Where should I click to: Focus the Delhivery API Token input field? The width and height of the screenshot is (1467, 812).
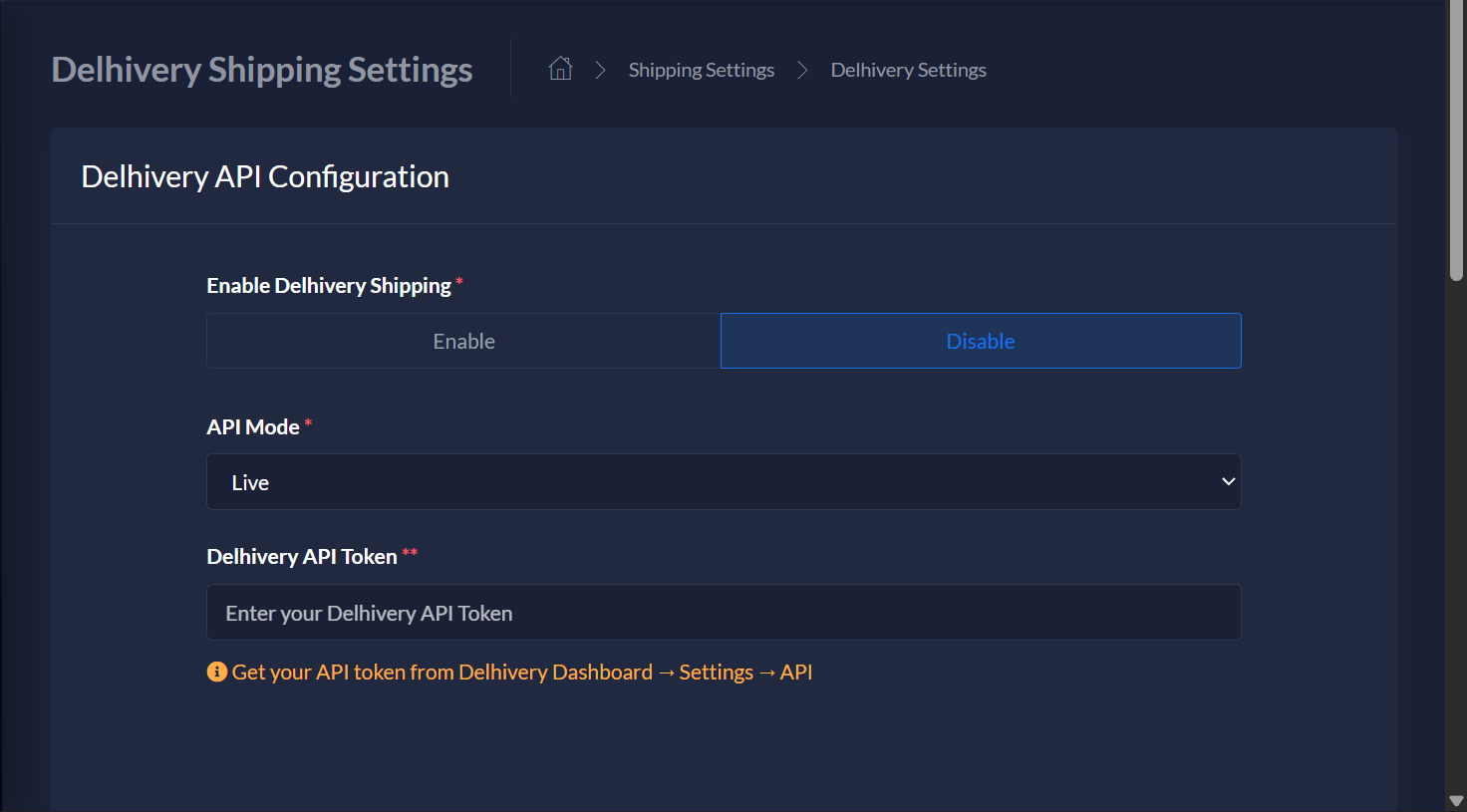coord(723,613)
